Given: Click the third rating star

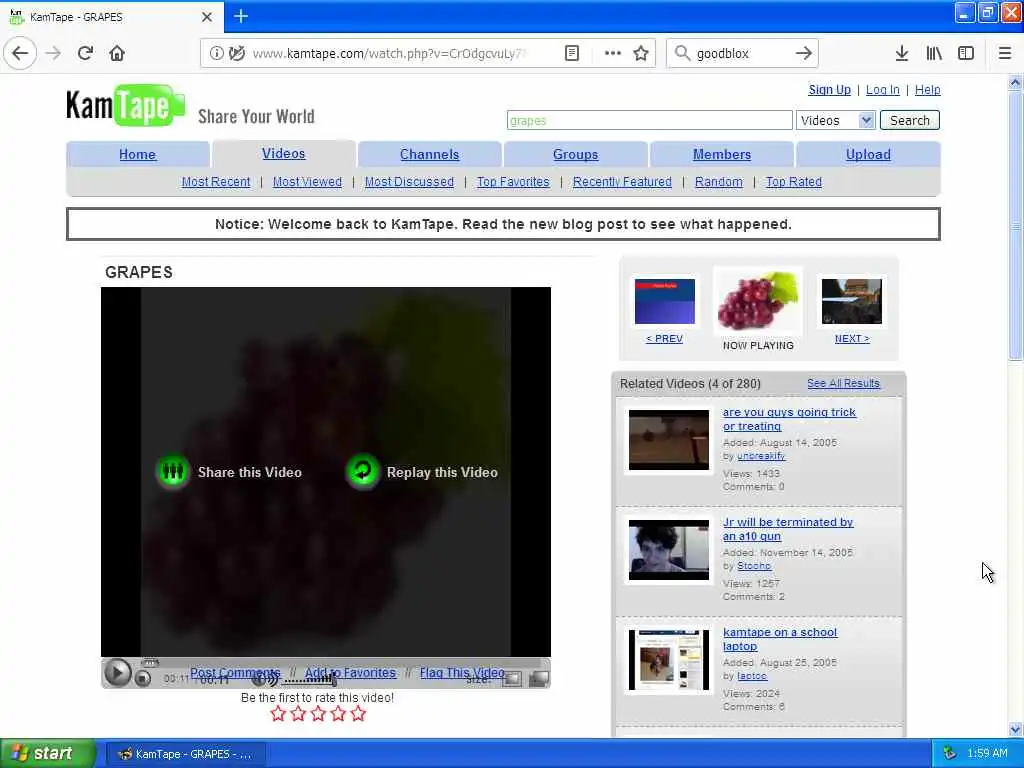Looking at the screenshot, I should pyautogui.click(x=318, y=714).
